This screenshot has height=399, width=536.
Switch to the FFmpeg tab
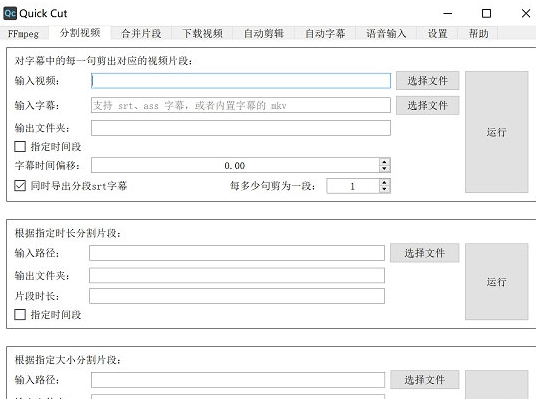point(24,34)
